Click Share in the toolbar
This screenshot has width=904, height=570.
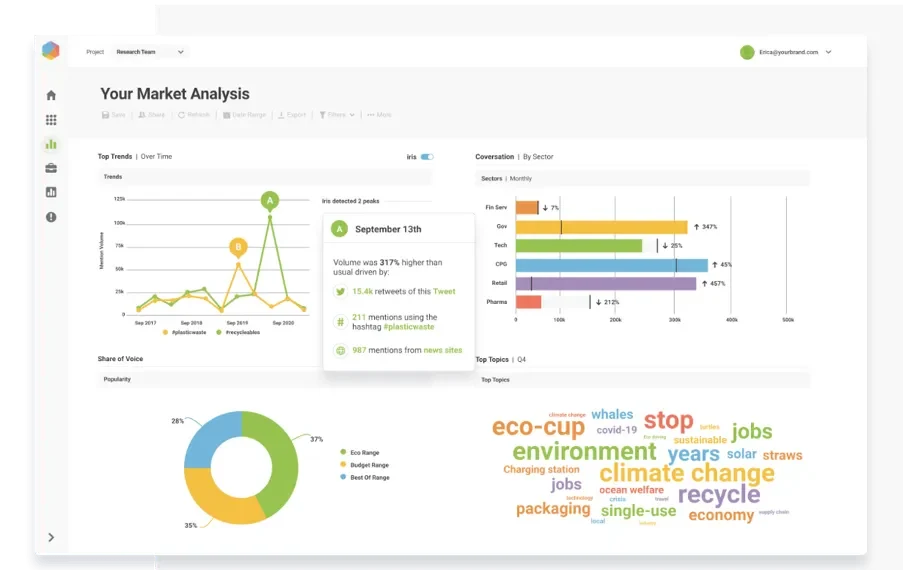152,115
